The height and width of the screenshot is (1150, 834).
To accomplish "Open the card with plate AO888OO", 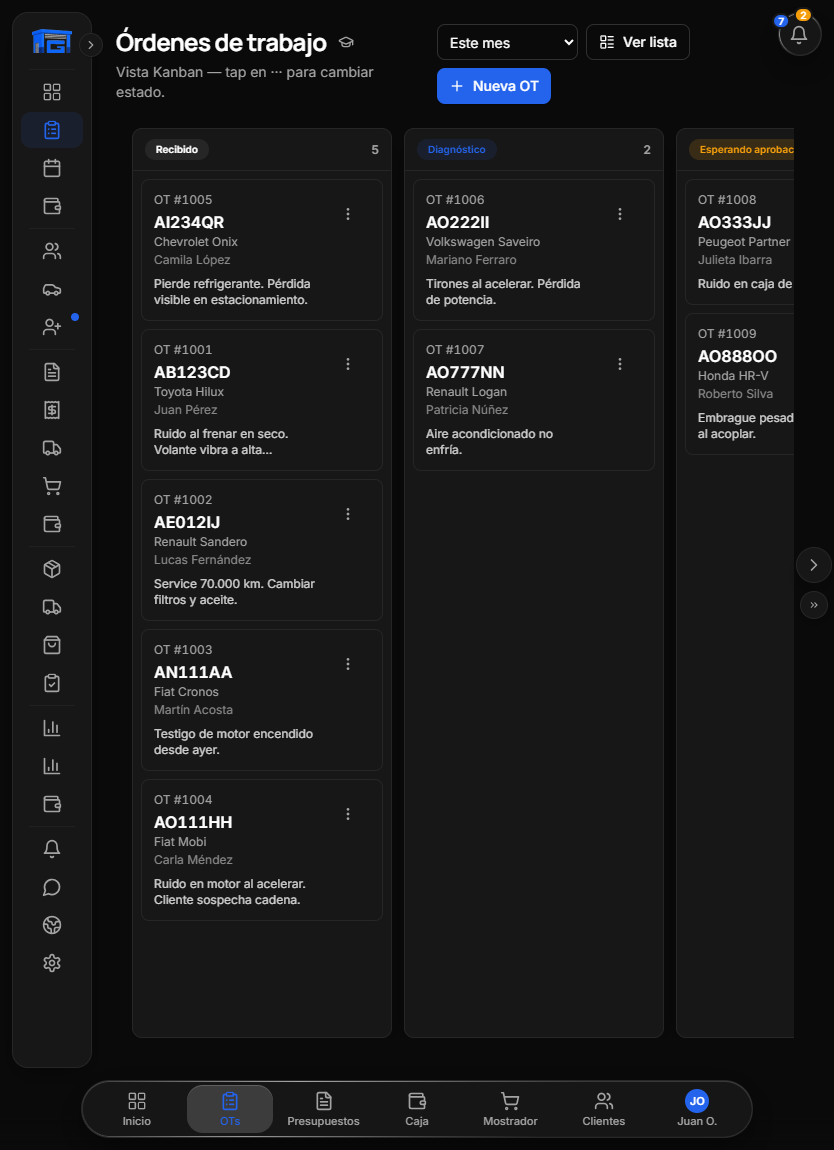I will pos(739,384).
